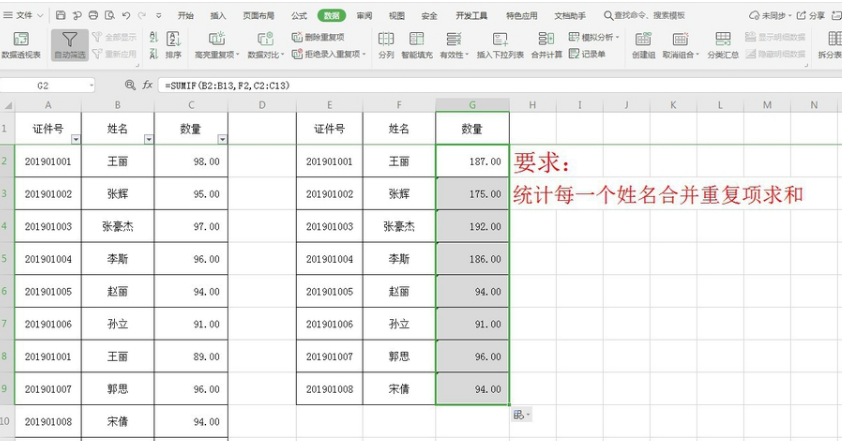Click cell F8 containing 郭思
The width and height of the screenshot is (842, 441).
point(399,356)
